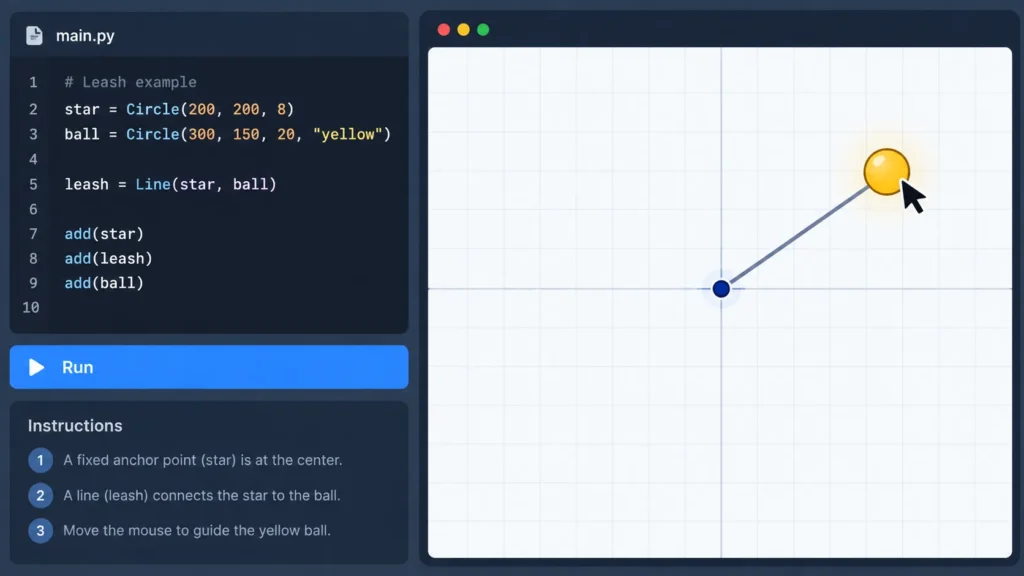
Task: Click the yellow ball on the canvas
Action: 886,172
